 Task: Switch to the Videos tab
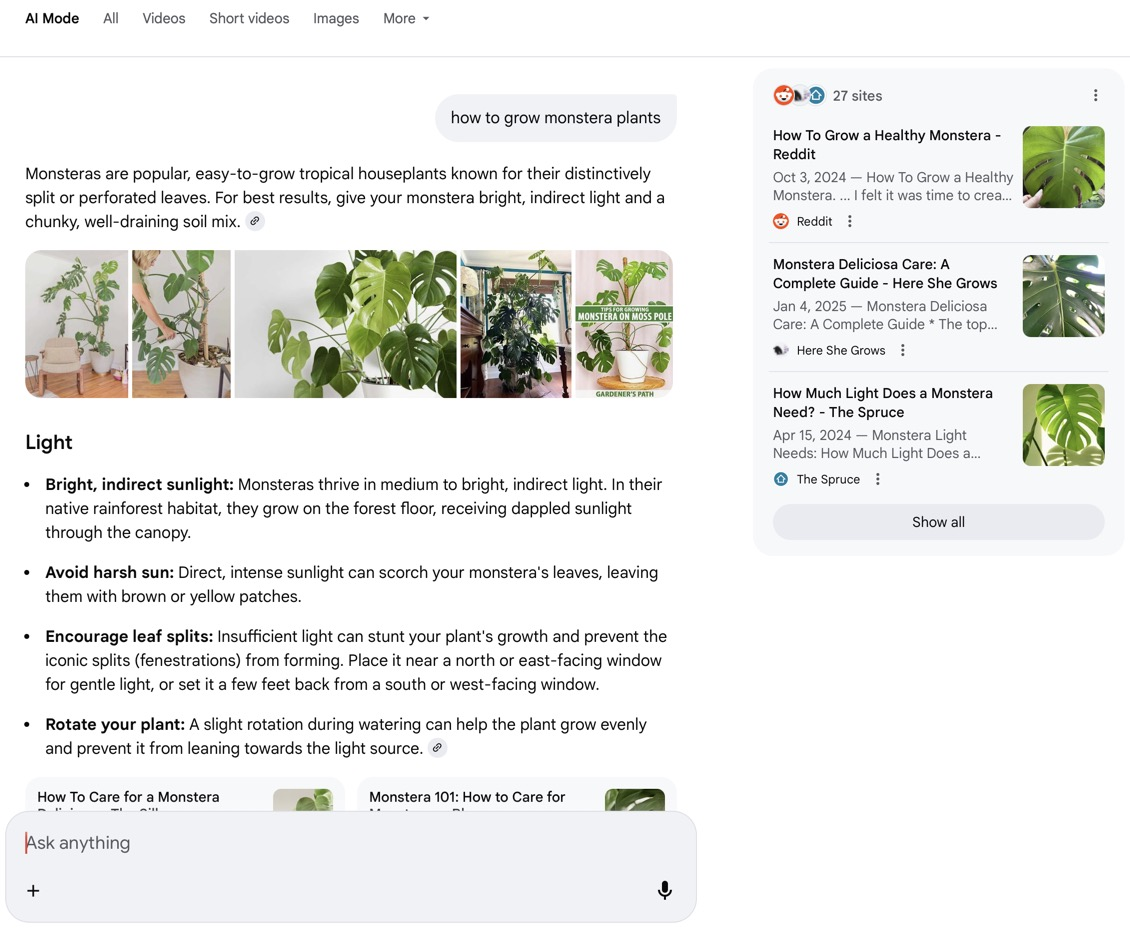[x=164, y=19]
